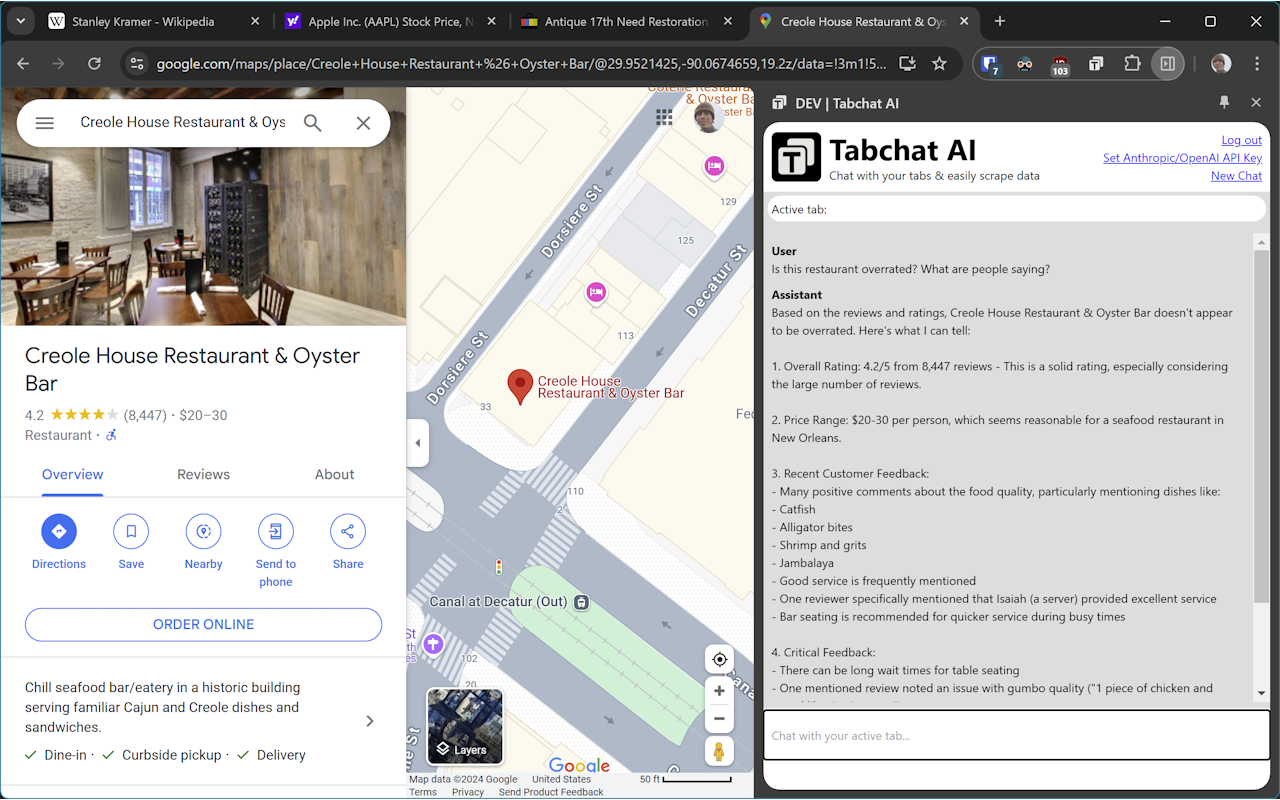Show your location on map
1280x800 pixels.
click(x=719, y=659)
